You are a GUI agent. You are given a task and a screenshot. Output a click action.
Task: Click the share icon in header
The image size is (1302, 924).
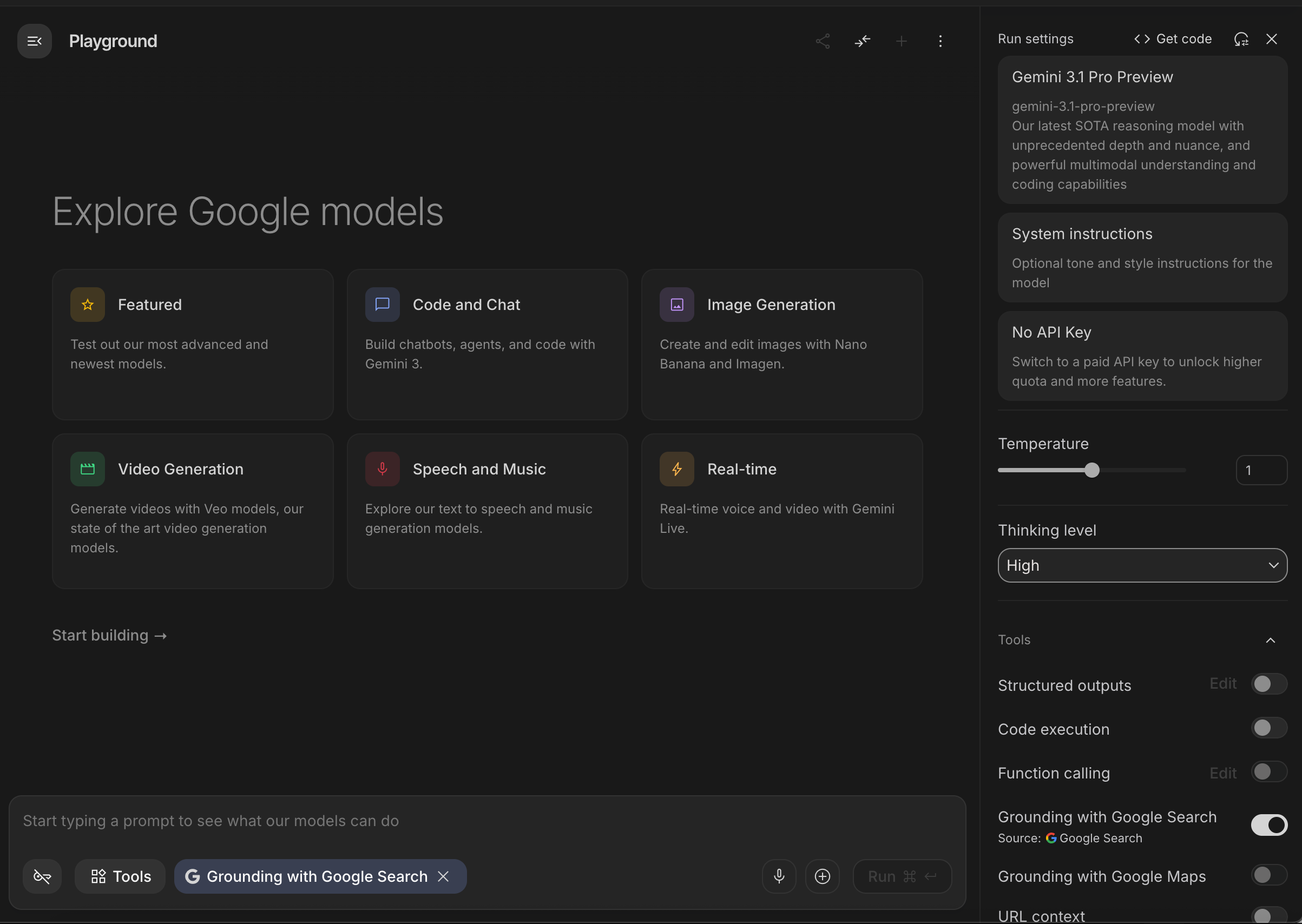[823, 41]
